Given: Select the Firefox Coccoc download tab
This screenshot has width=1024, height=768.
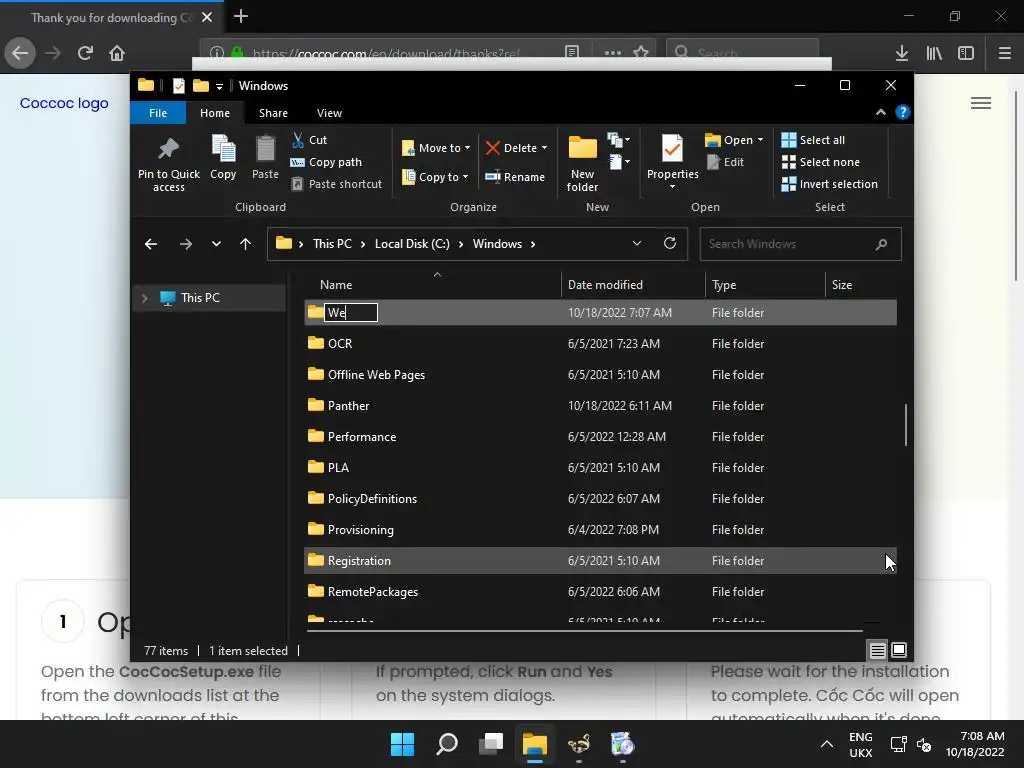Looking at the screenshot, I should coord(112,18).
